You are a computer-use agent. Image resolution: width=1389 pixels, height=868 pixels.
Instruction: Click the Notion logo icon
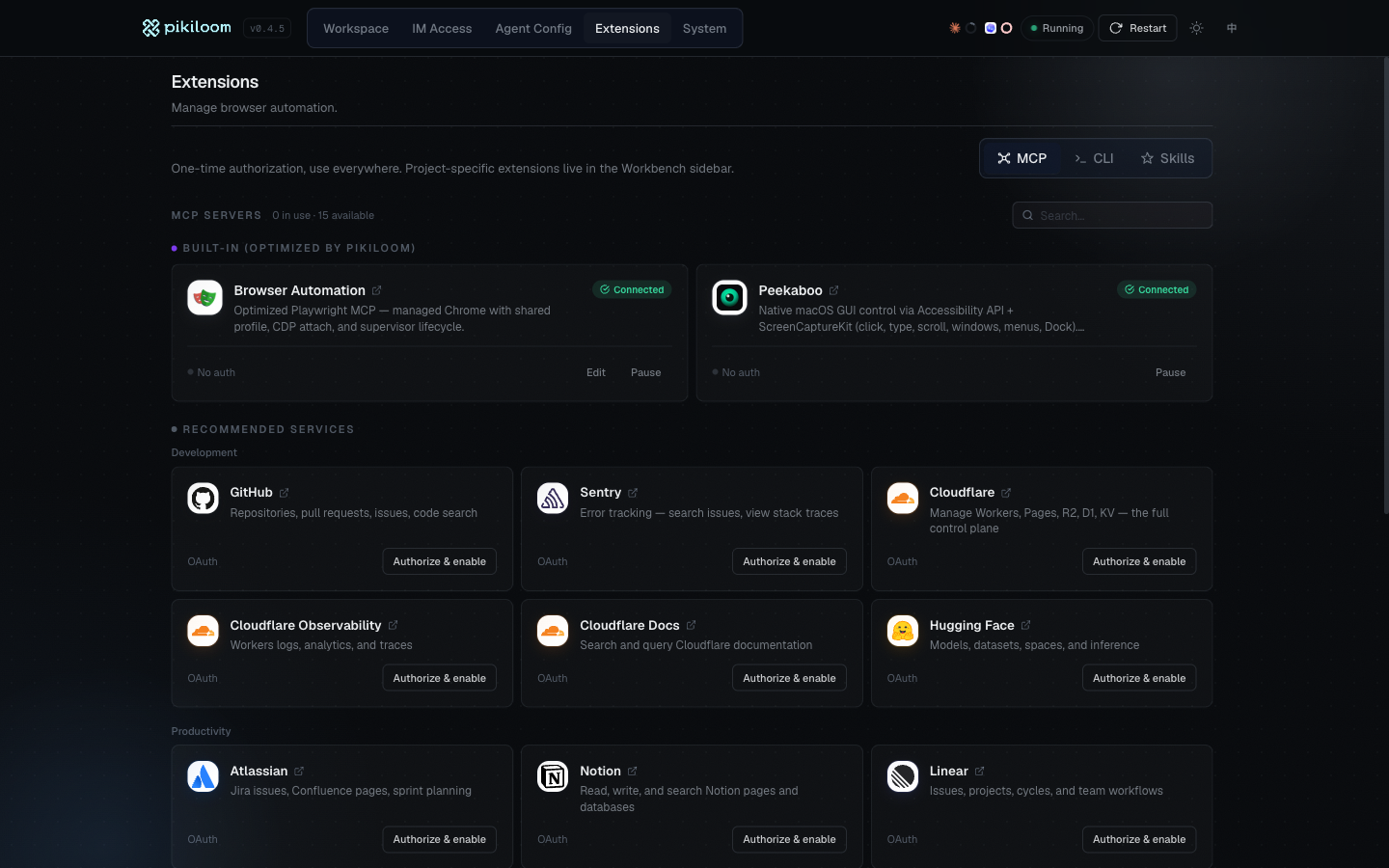(x=553, y=776)
